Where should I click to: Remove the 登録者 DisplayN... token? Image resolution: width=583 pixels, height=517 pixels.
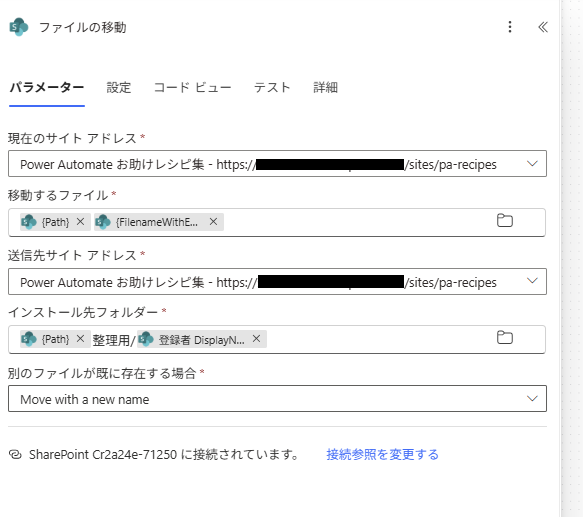point(257,339)
